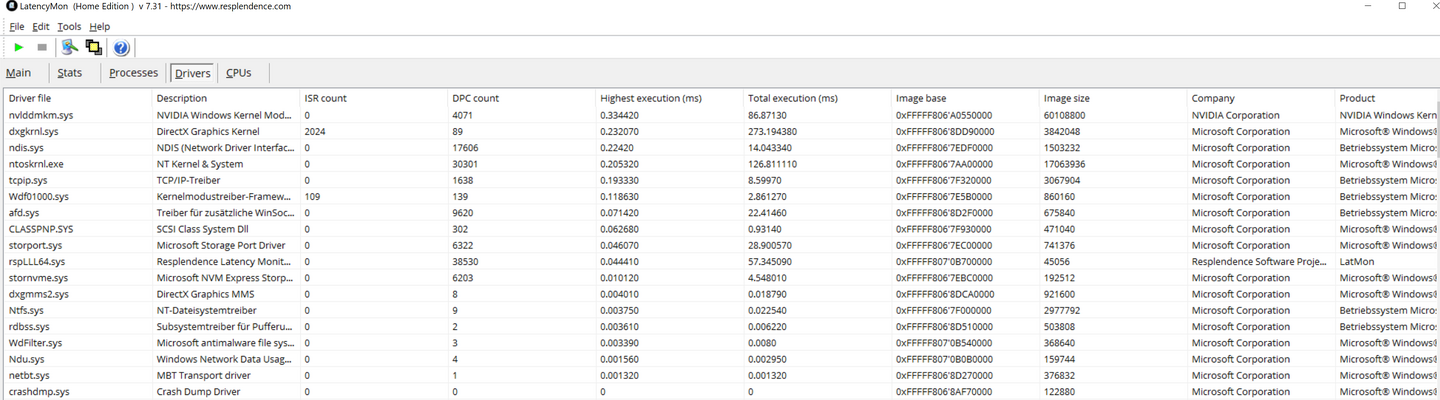
Task: Sort by the Image base column header
Action: tap(966, 98)
